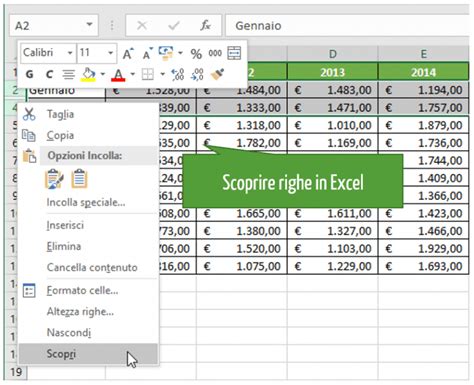This screenshot has width=474, height=385.
Task: Select cell with value 1.611,00
Action: [333, 213]
